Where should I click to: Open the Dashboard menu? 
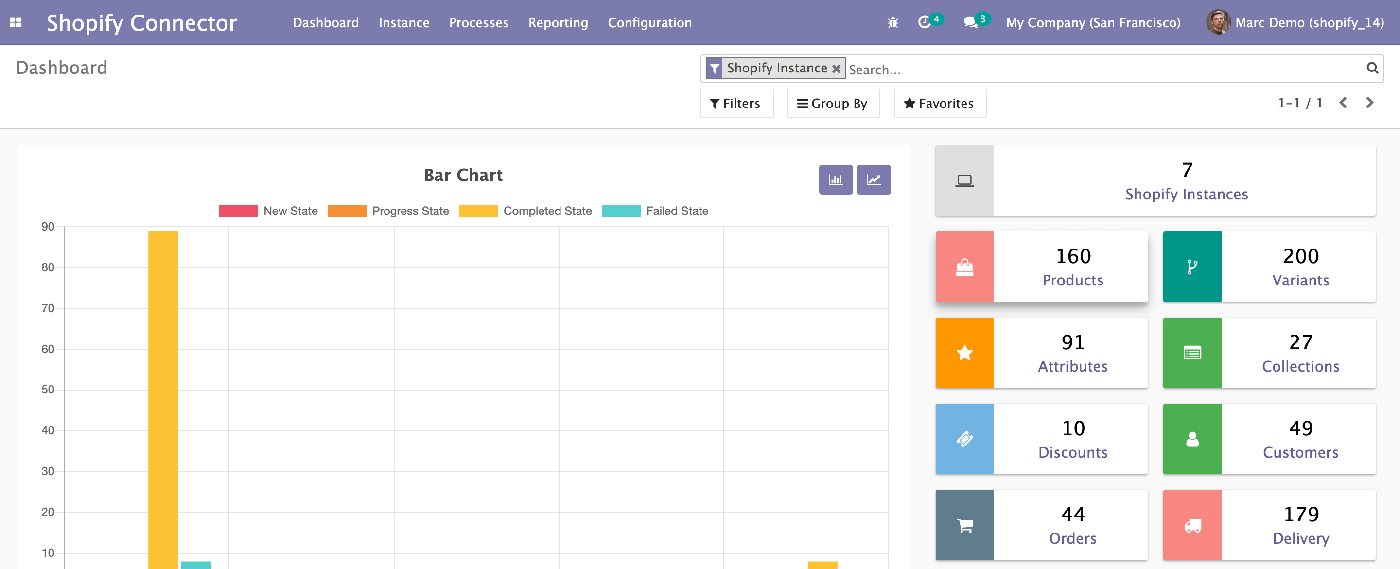[x=326, y=22]
